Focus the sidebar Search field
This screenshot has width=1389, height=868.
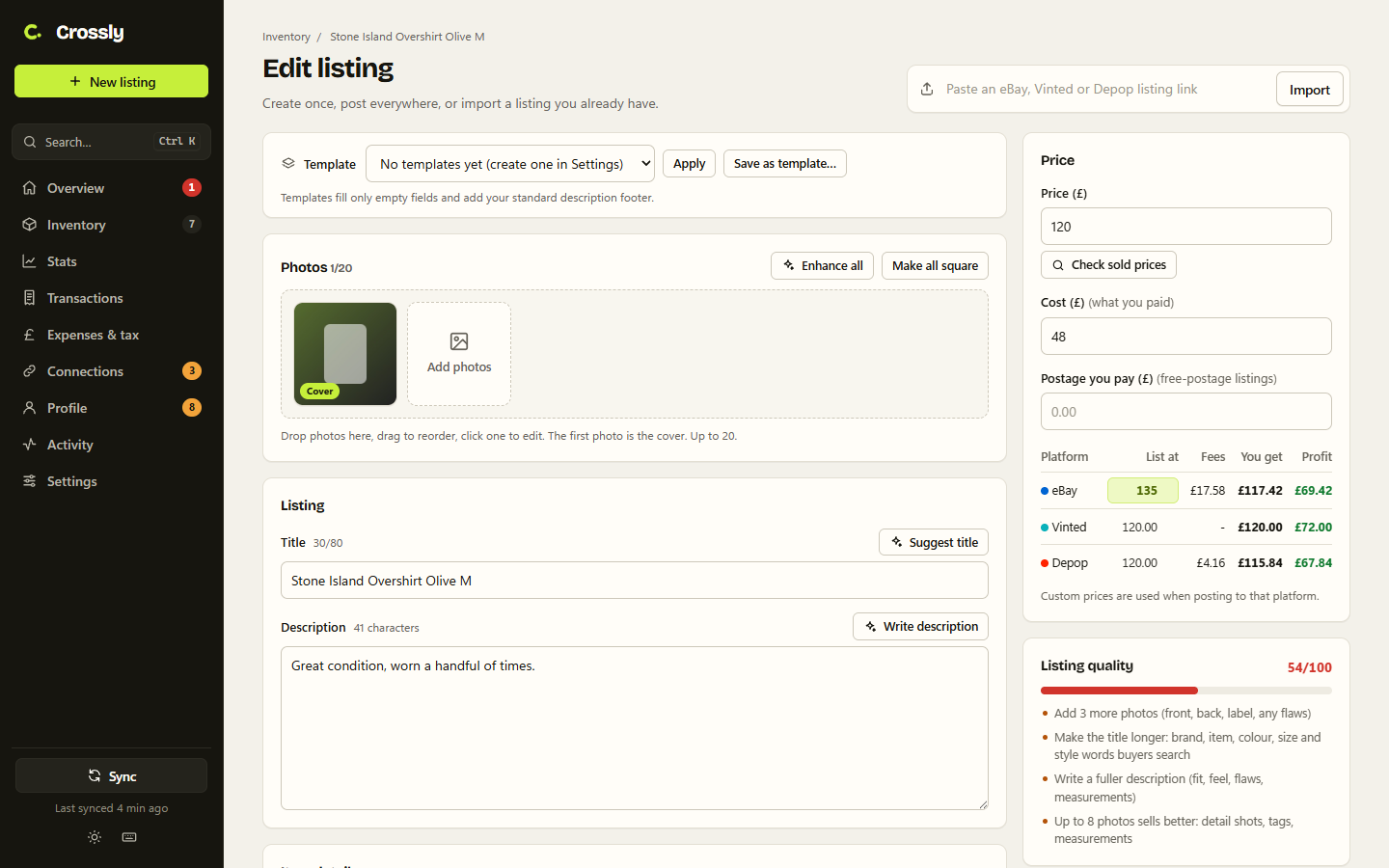pyautogui.click(x=111, y=142)
